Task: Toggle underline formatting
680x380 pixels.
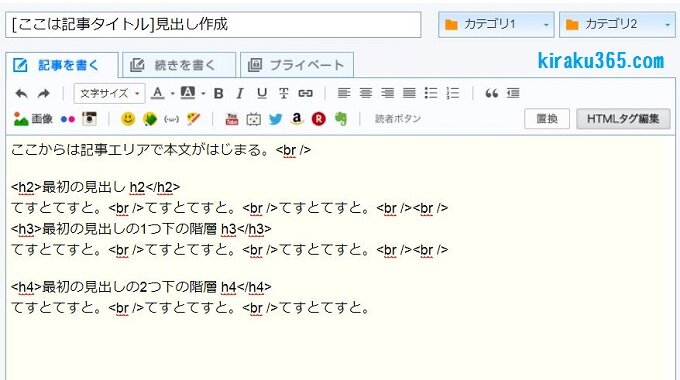Action: point(262,93)
